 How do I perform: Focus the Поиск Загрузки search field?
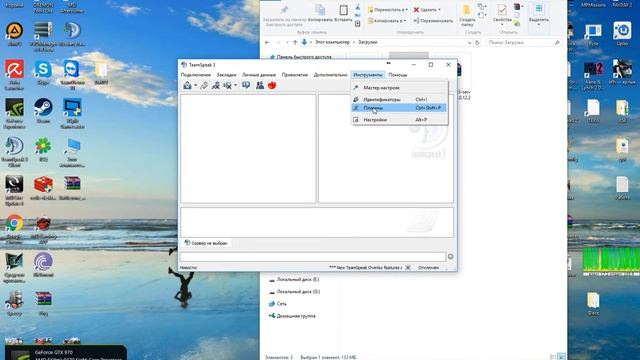[524, 42]
